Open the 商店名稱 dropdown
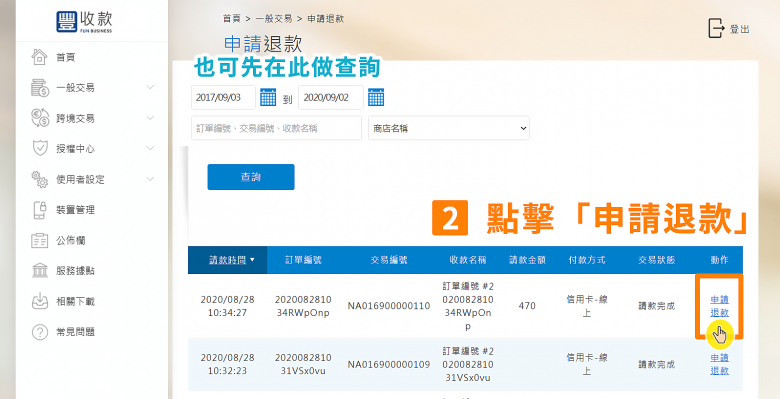Viewport: 780px width, 399px height. point(449,128)
